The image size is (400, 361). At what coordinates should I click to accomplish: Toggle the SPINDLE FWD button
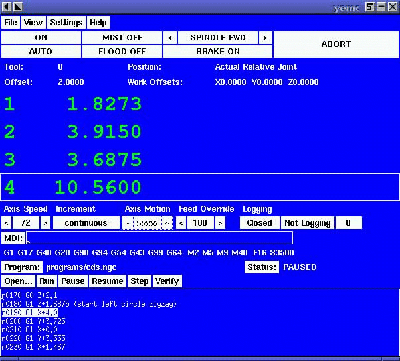click(x=218, y=38)
